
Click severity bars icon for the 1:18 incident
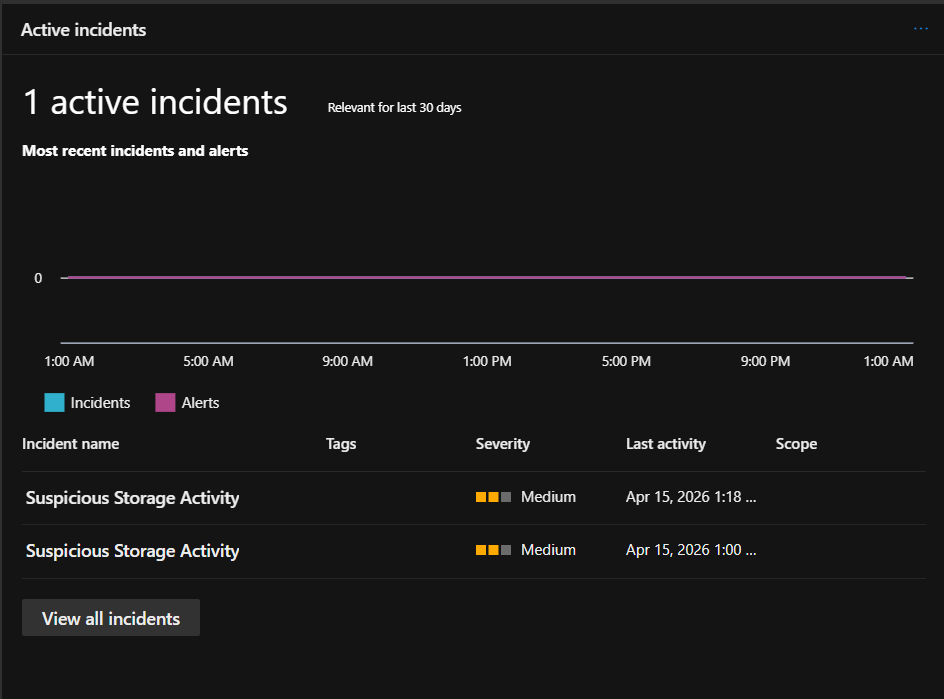(x=493, y=497)
